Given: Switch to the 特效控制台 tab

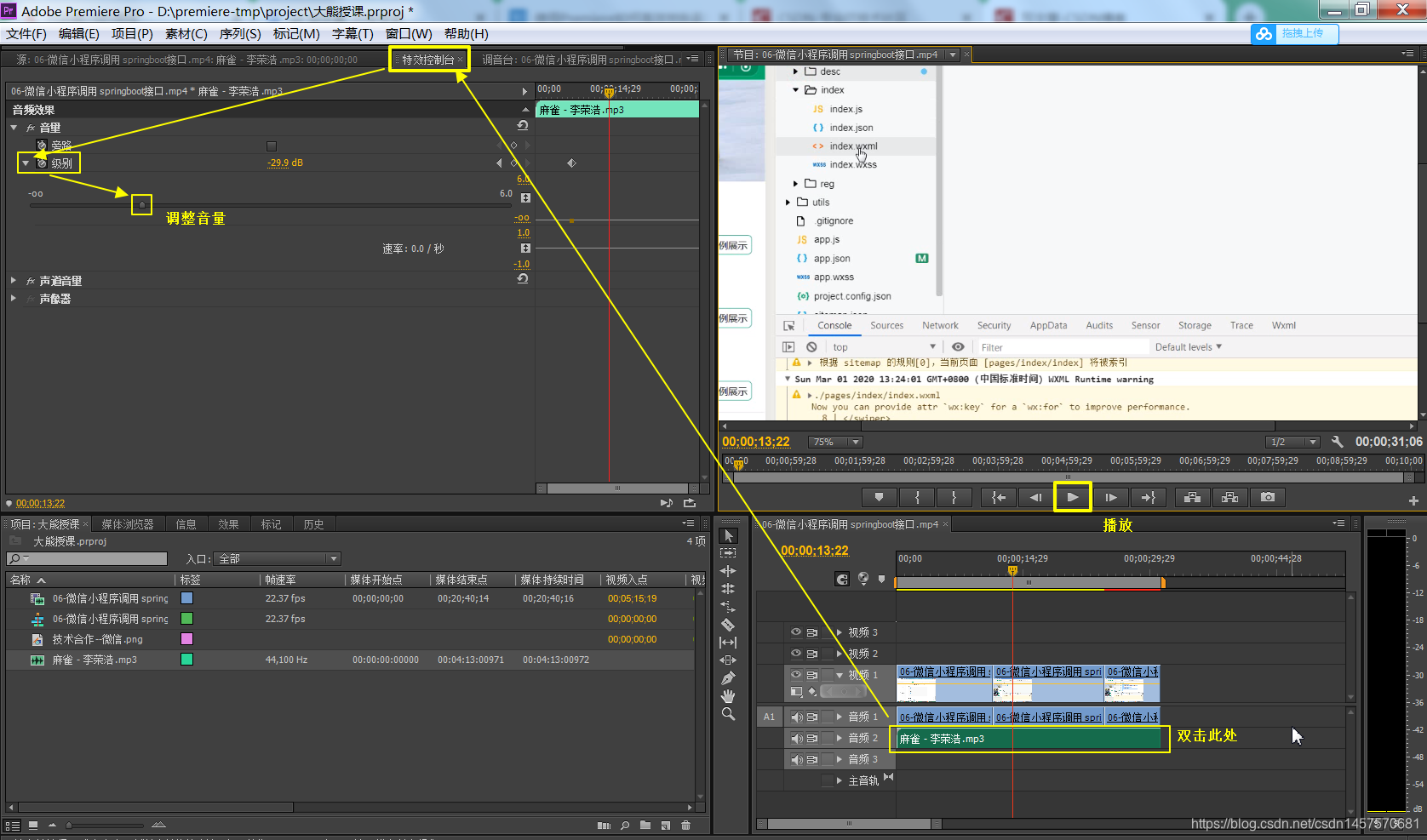Looking at the screenshot, I should click(x=428, y=60).
